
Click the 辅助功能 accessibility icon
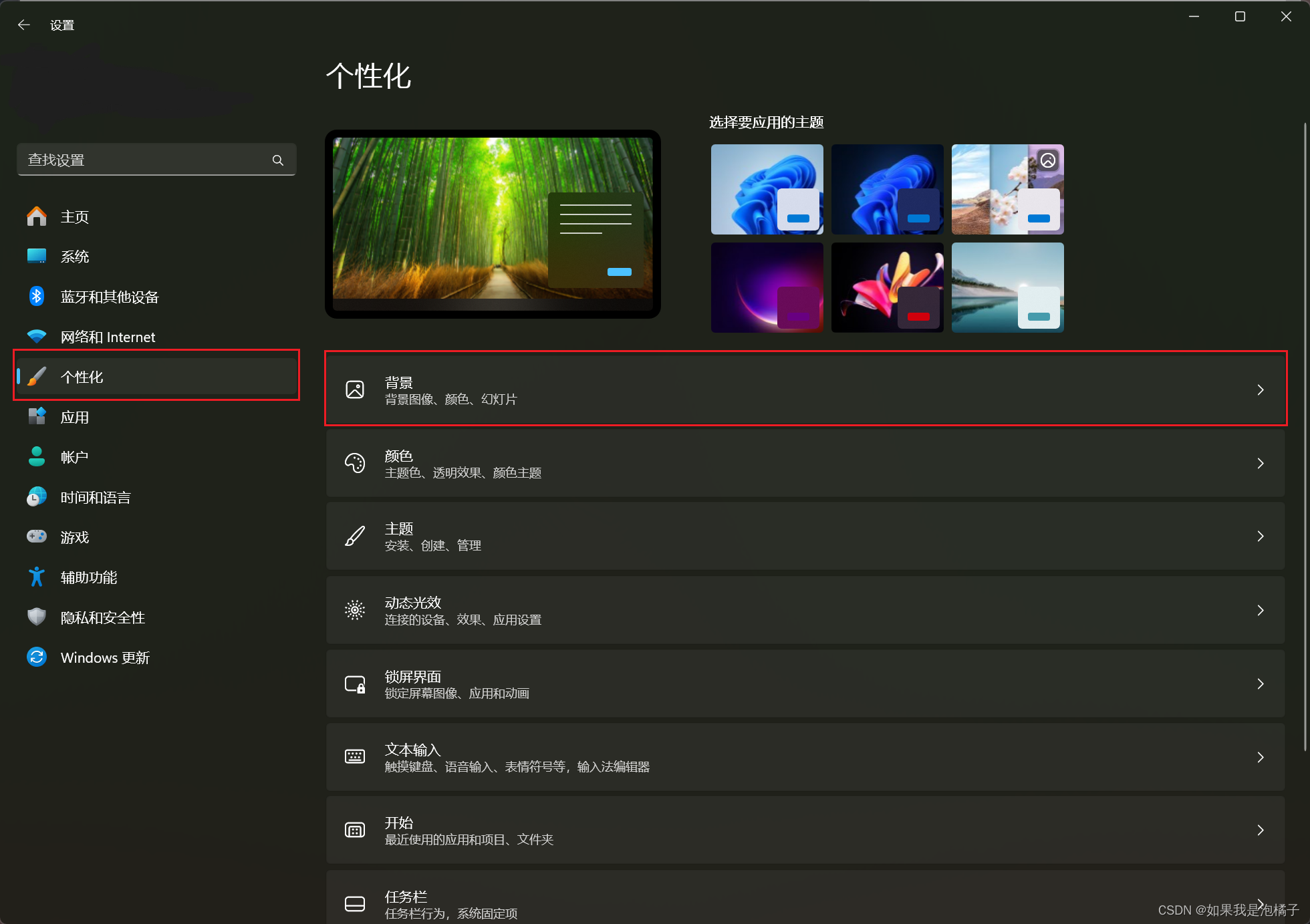coord(37,577)
